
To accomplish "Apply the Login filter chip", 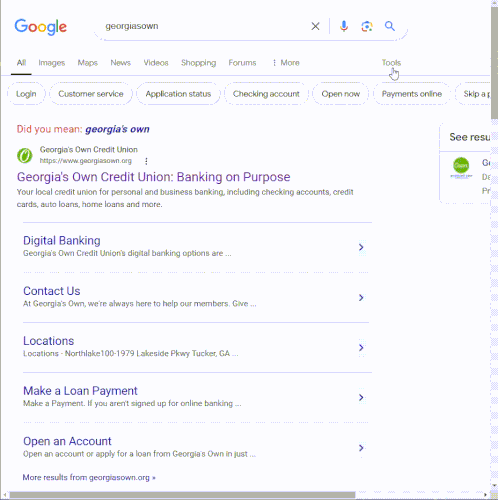I will tap(26, 94).
